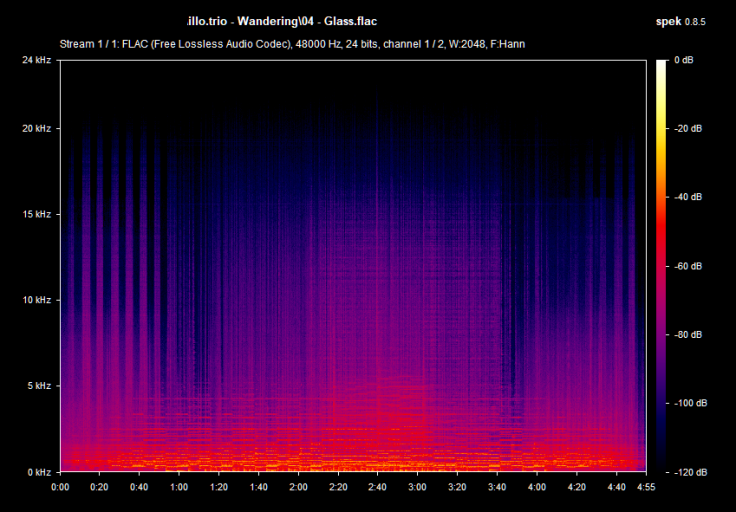The image size is (736, 512).
Task: Click the -60 dB scale label
Action: (x=688, y=266)
